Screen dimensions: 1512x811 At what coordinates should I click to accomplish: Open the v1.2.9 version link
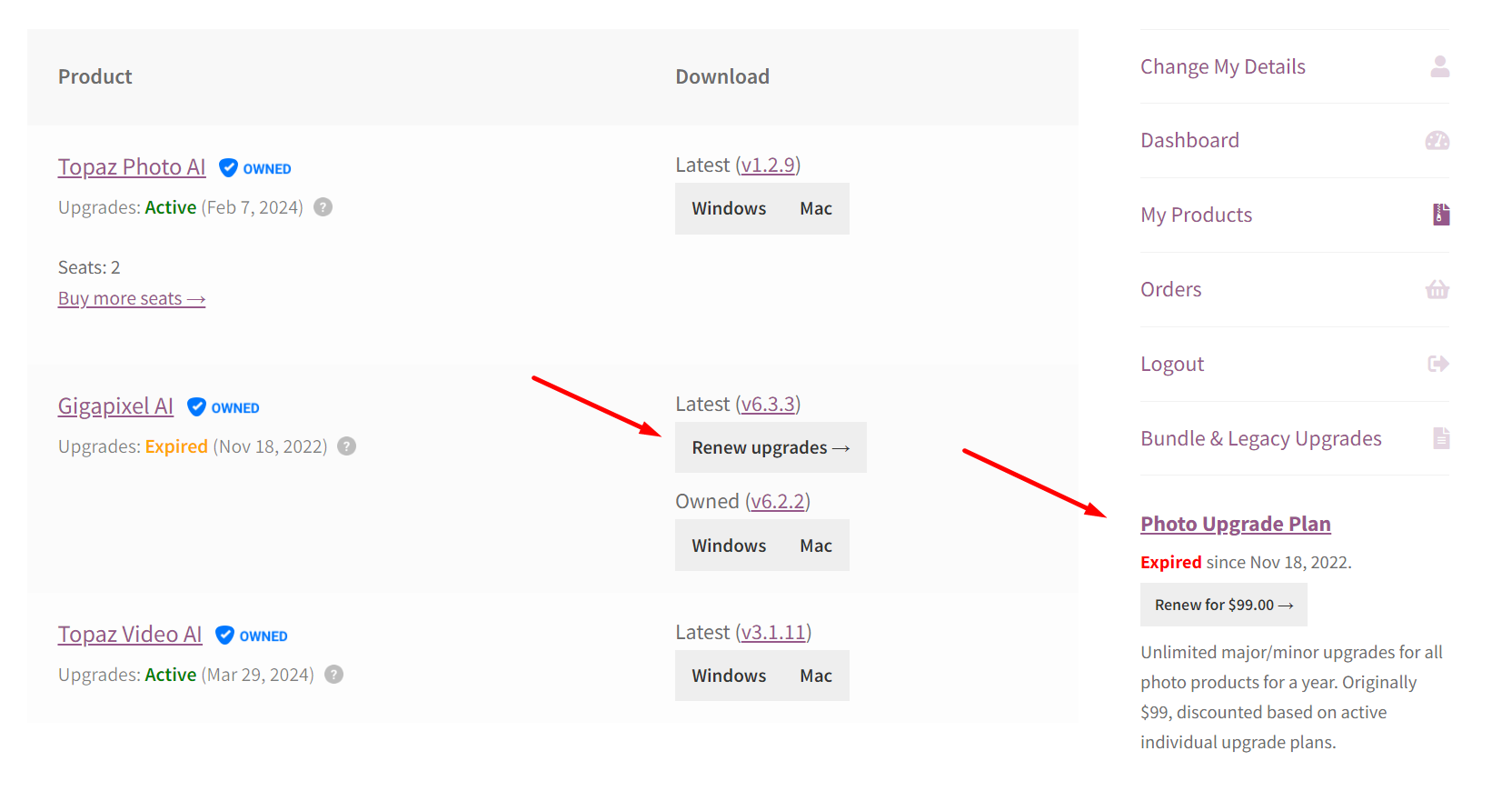coord(768,165)
